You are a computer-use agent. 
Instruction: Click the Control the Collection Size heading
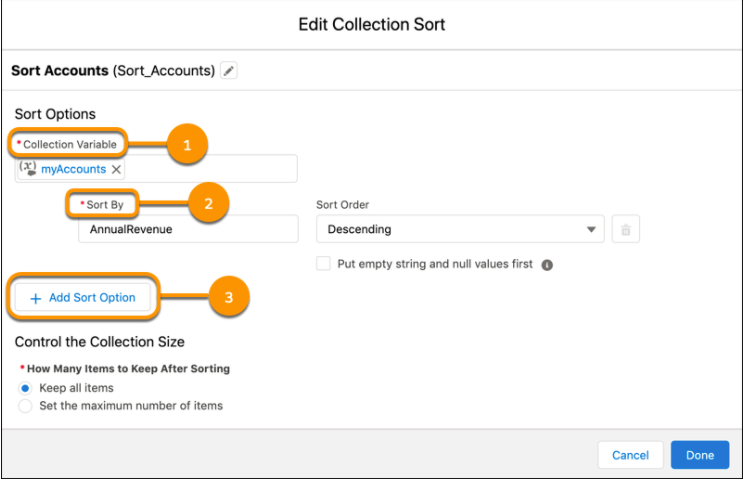[x=100, y=342]
